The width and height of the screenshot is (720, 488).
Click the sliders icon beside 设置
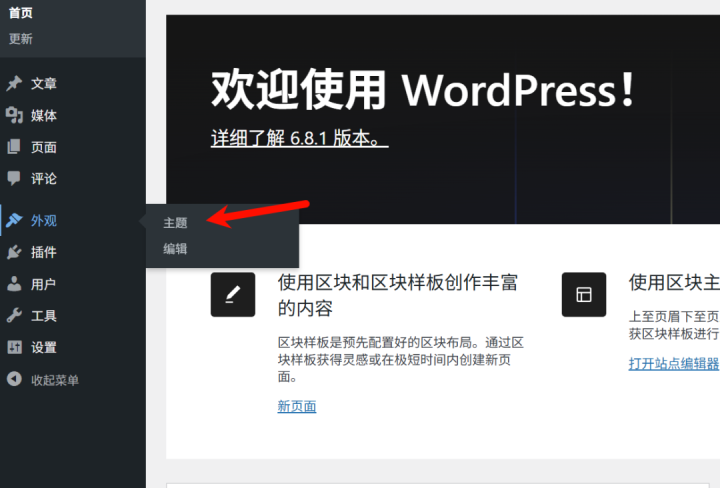pyautogui.click(x=14, y=347)
